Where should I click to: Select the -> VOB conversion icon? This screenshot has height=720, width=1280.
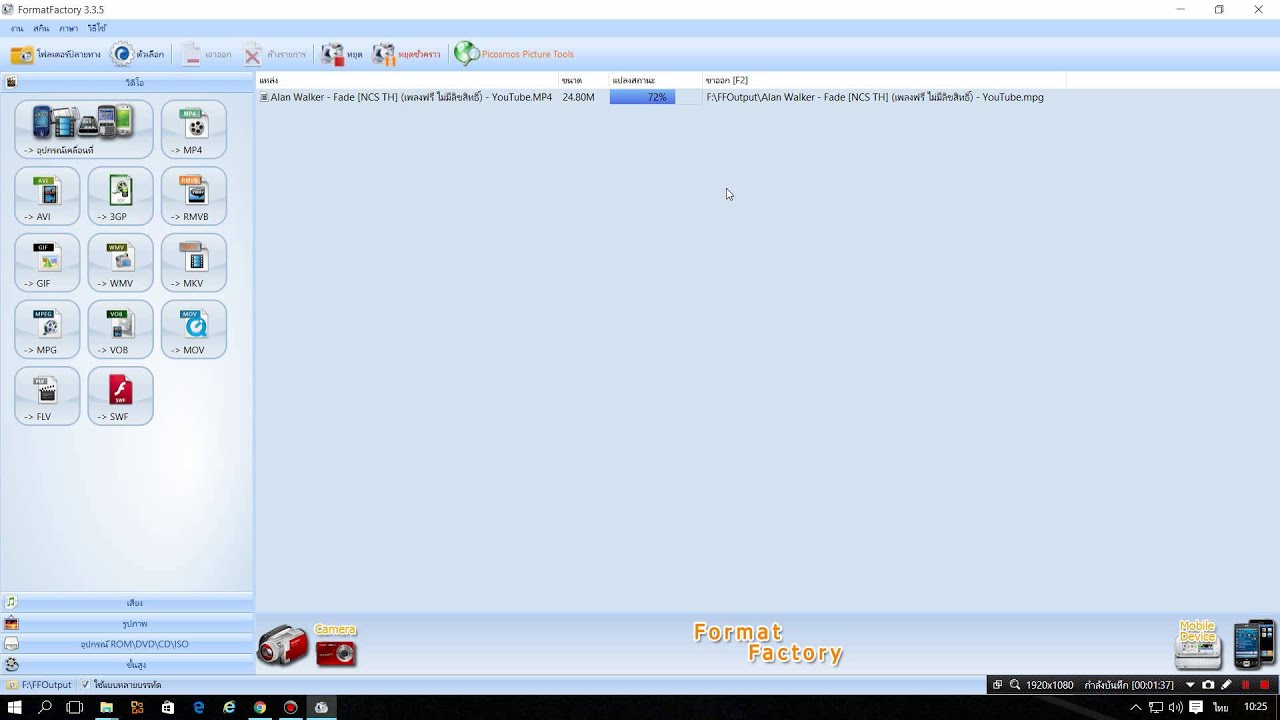click(x=120, y=329)
